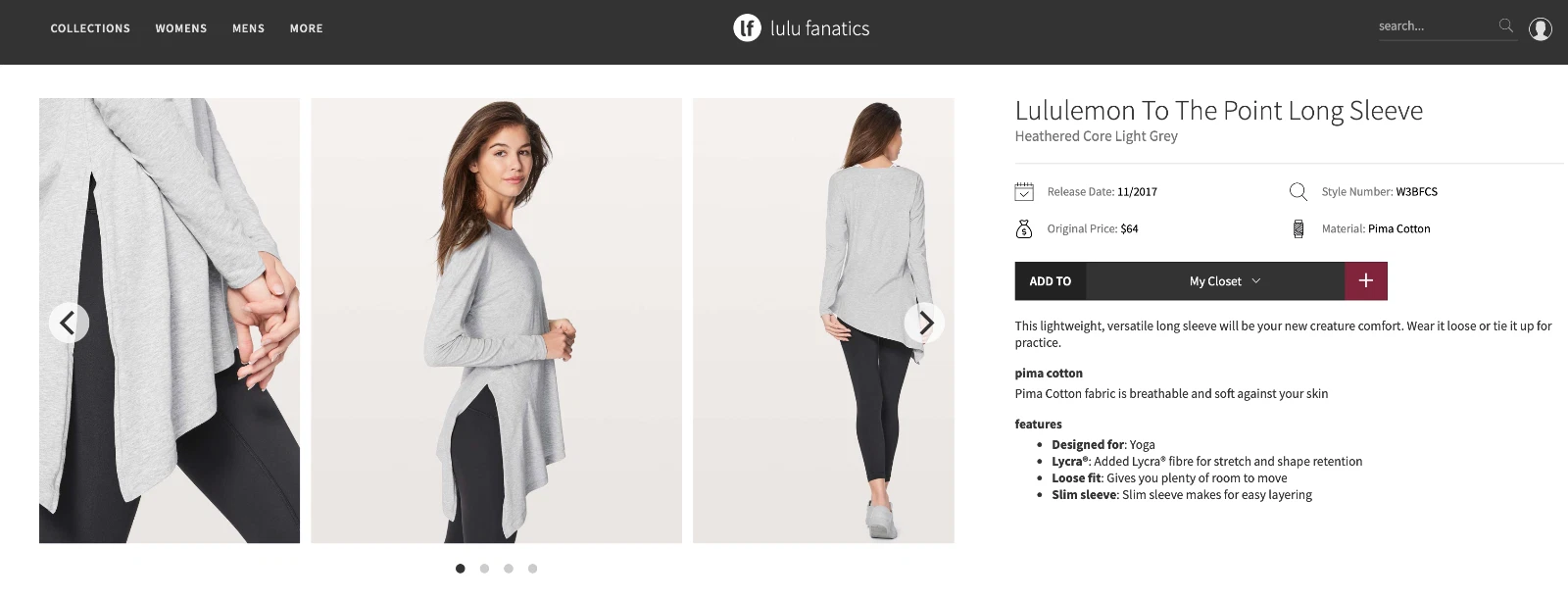Open the user profile account icon
The width and height of the screenshot is (1568, 600).
pos(1541,29)
